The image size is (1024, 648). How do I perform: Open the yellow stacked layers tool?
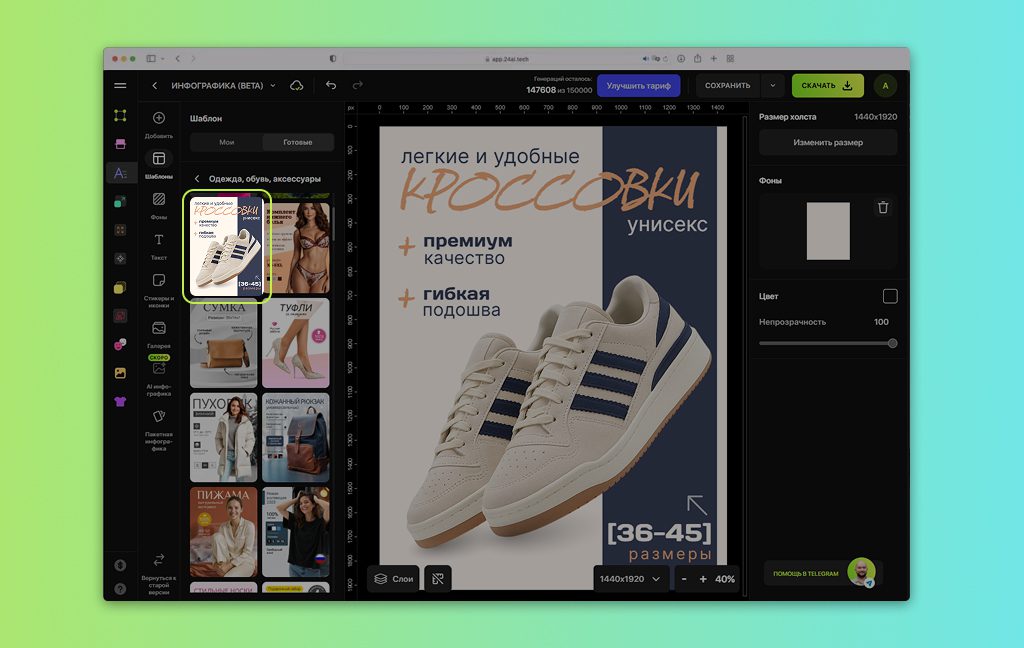(120, 287)
